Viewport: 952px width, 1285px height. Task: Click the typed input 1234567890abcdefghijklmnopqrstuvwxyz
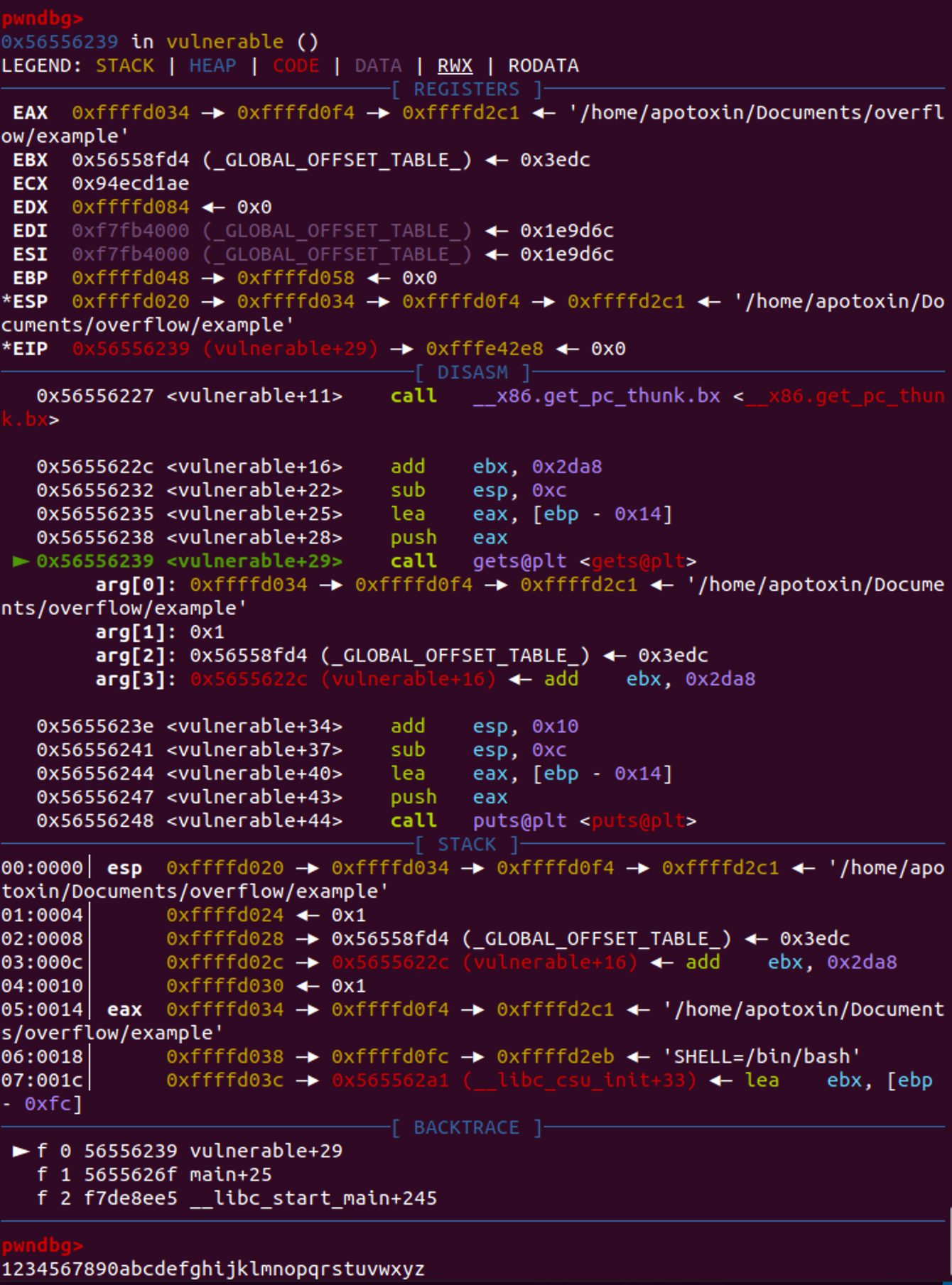(212, 1269)
